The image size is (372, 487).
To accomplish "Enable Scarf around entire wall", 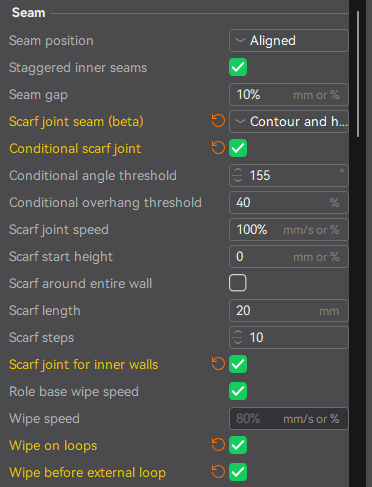I will click(x=238, y=283).
